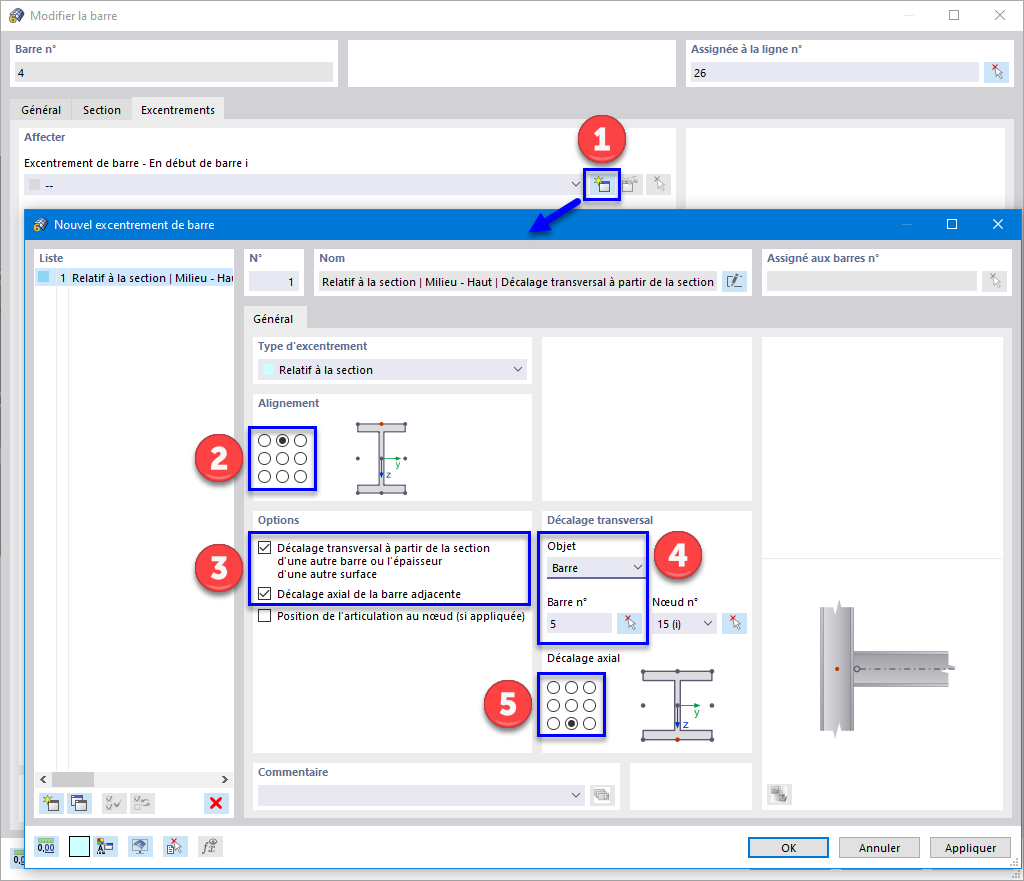This screenshot has width=1024, height=881.
Task: Switch to Général tab in Modifier la barre
Action: click(41, 110)
